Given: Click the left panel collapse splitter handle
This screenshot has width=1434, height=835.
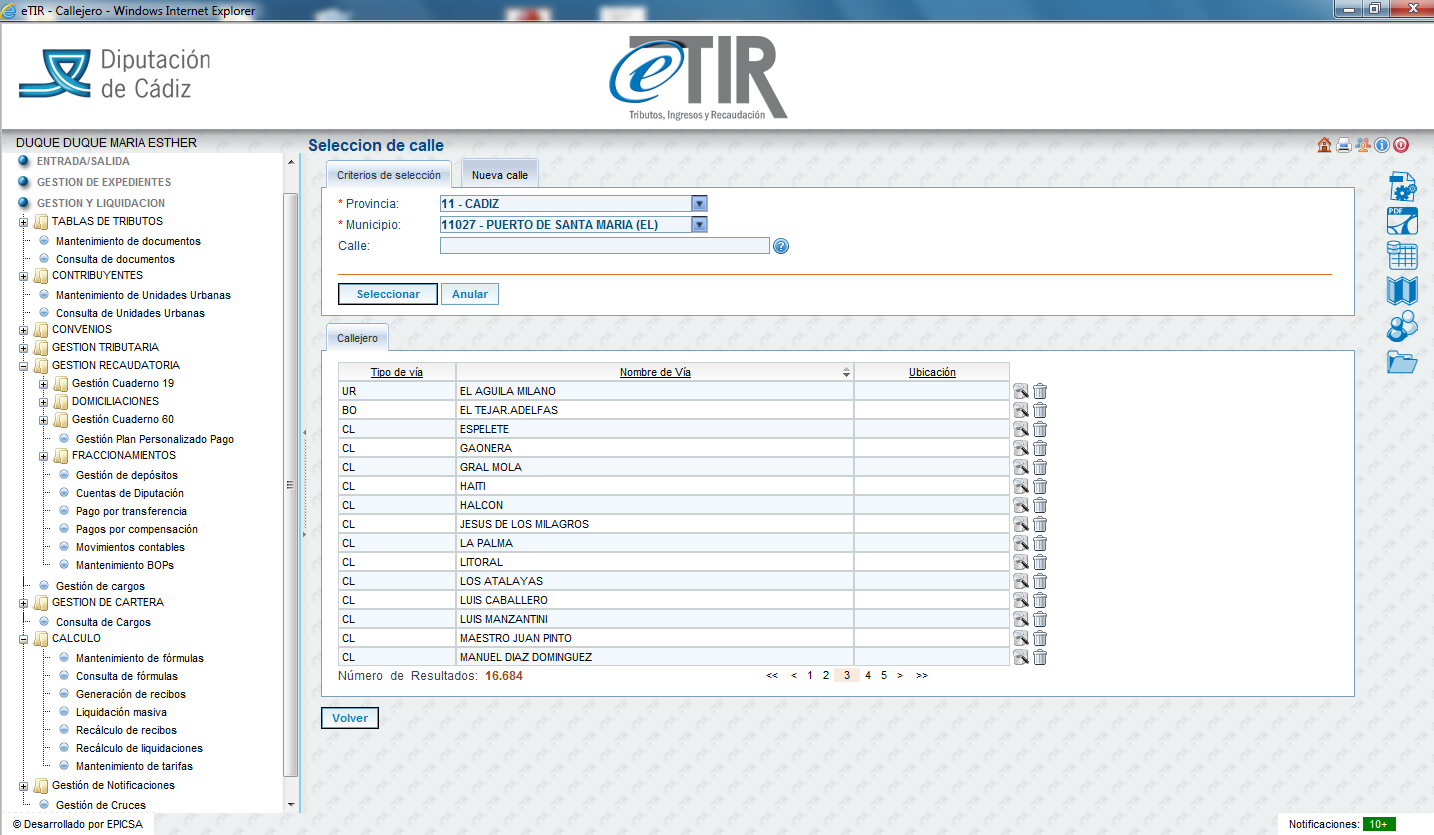Looking at the screenshot, I should (x=303, y=484).
